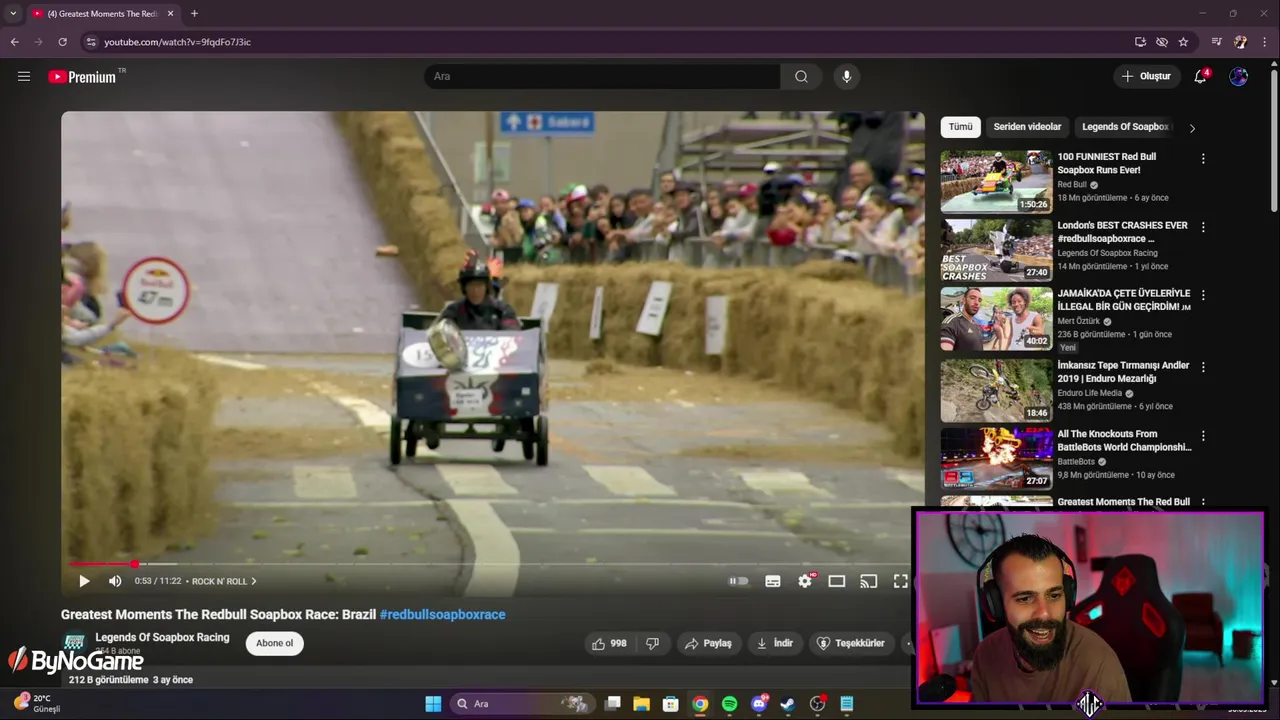Click the search magnifier button
Viewport: 1280px width, 720px height.
801,76
